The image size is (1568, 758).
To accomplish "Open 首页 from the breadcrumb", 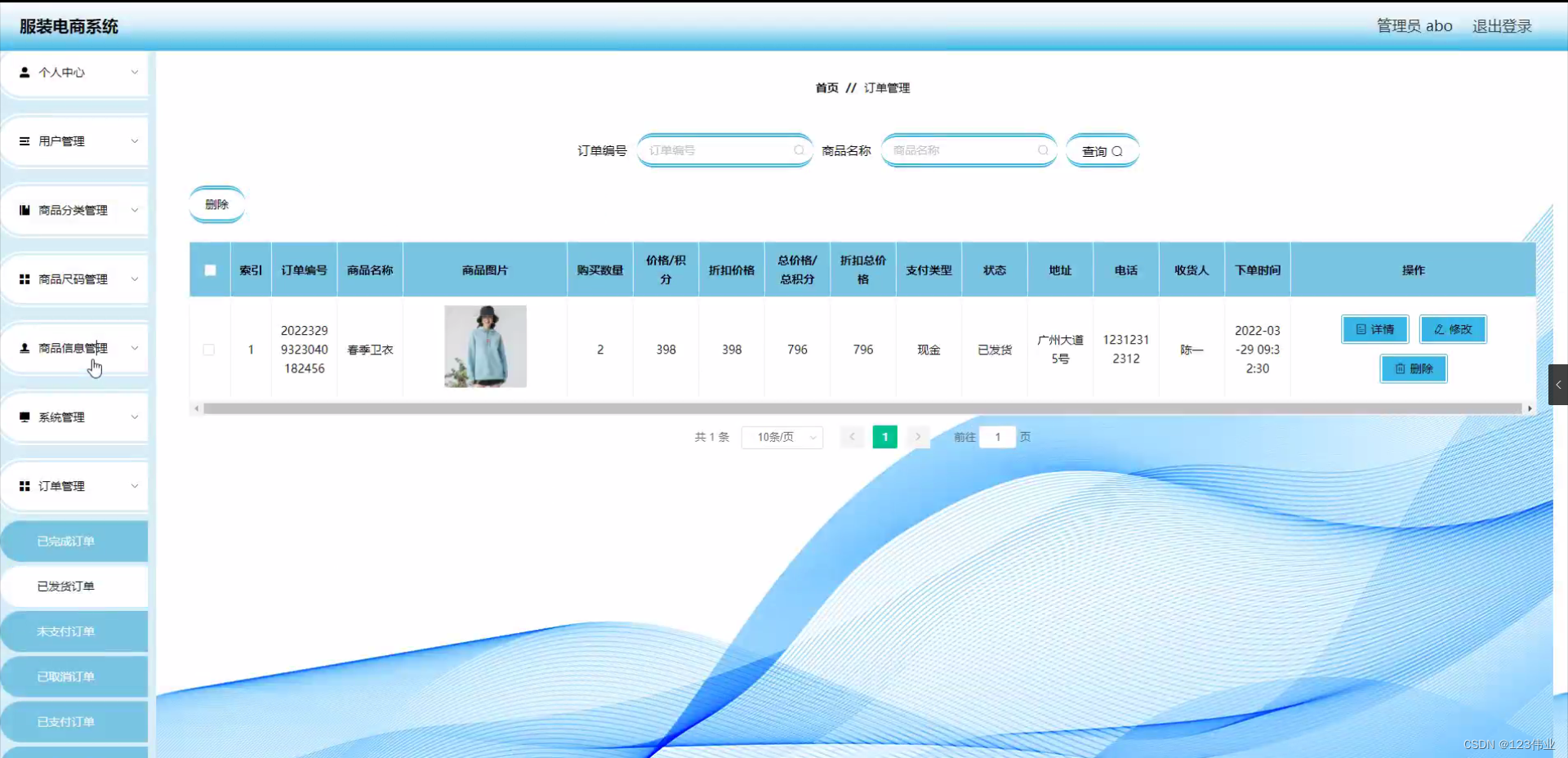I will [x=826, y=87].
